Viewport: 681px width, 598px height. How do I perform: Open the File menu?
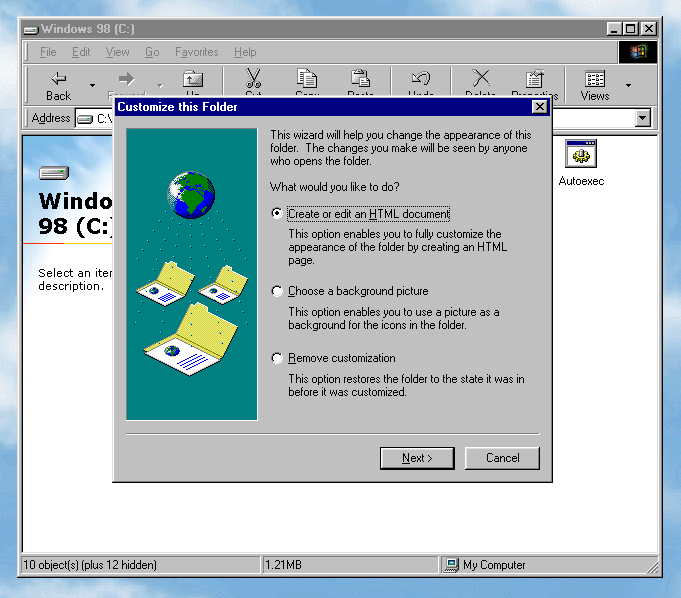click(48, 52)
